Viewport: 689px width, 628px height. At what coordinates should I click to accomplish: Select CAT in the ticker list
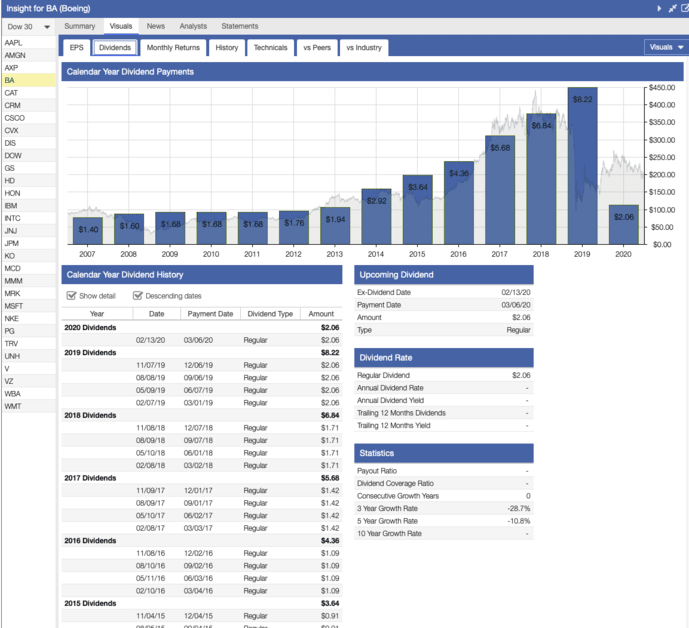pos(29,93)
